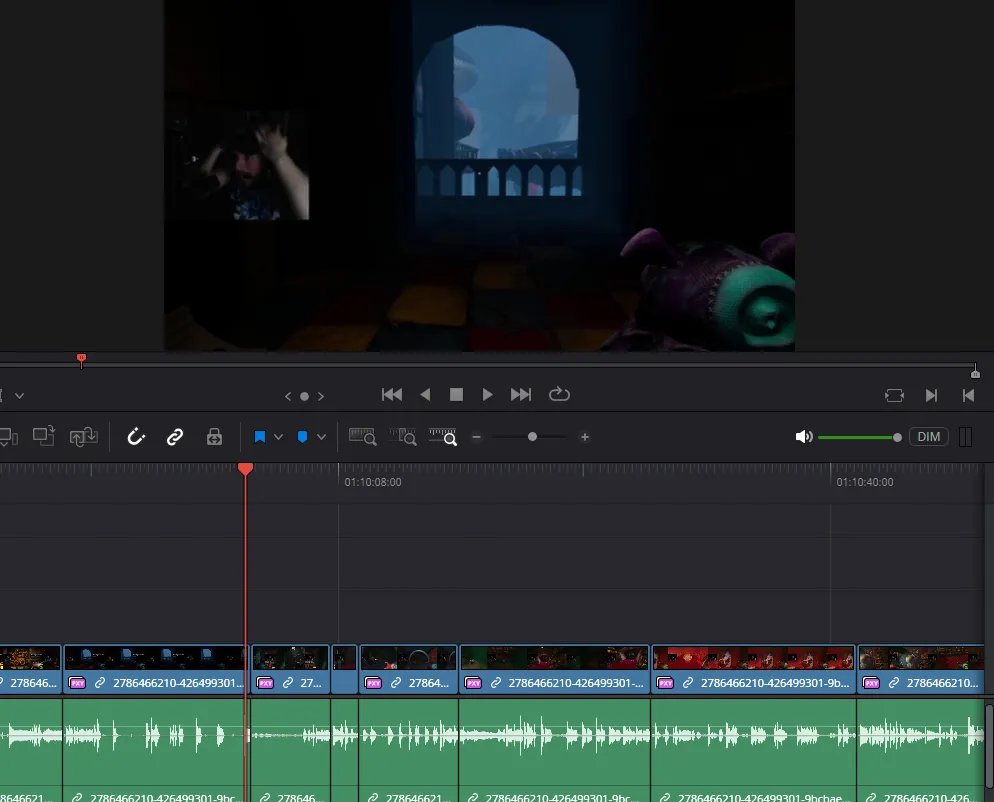The width and height of the screenshot is (994, 802).
Task: Select audio clip 2786466210-426499301-9bchae...
Action: click(x=753, y=750)
